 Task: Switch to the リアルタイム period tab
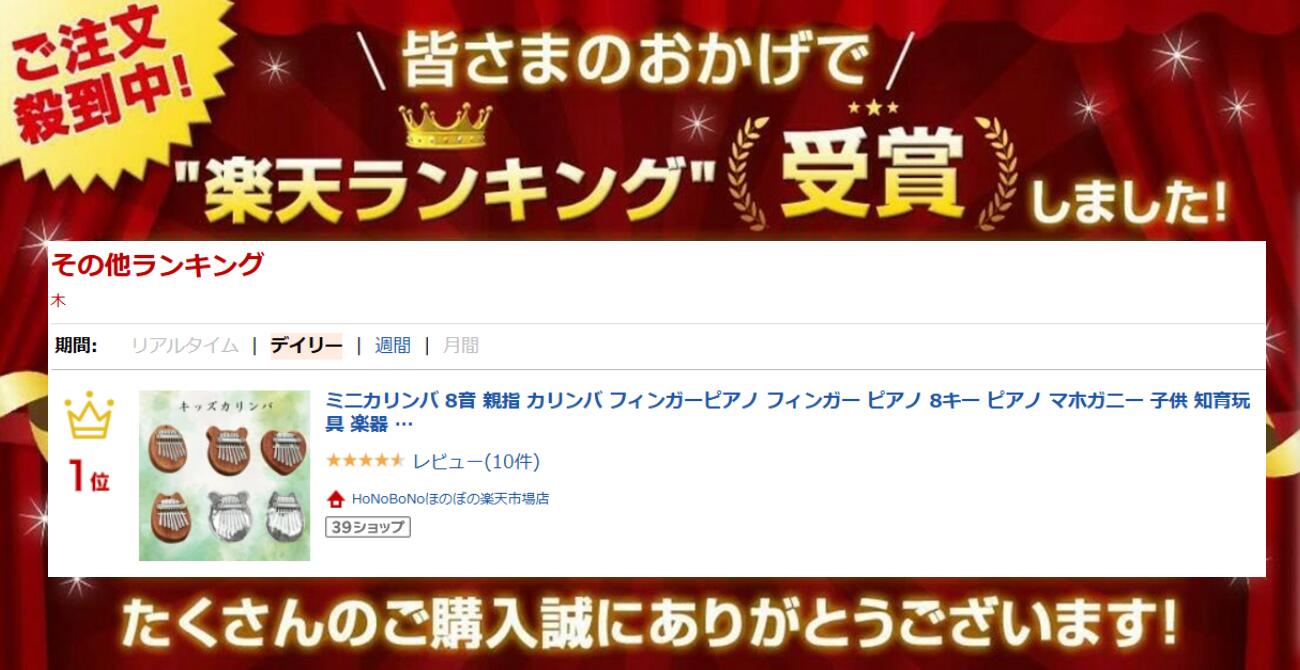click(x=185, y=346)
